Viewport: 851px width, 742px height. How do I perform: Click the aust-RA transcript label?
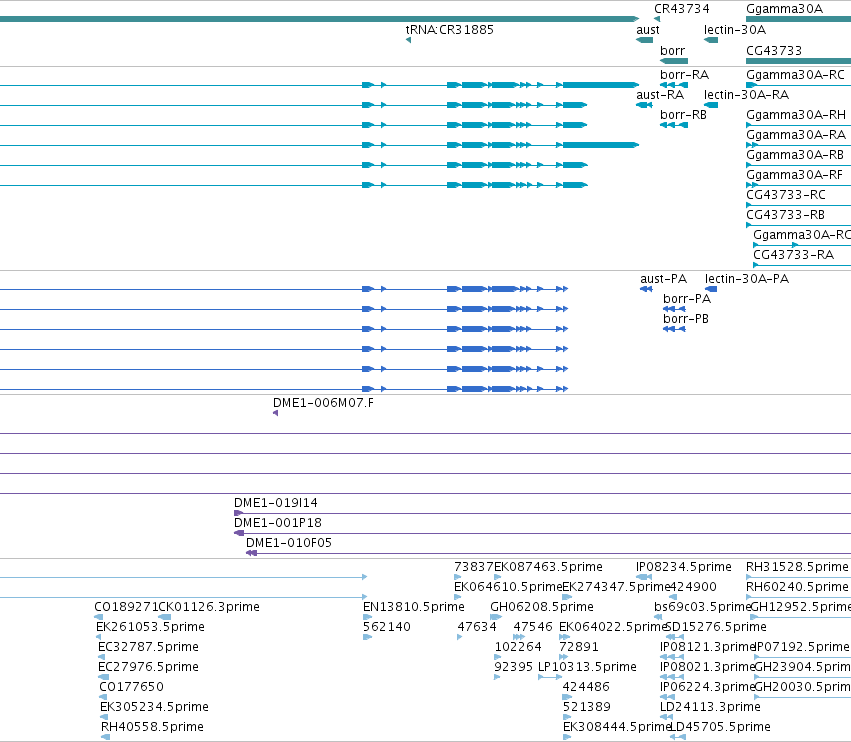coord(659,94)
